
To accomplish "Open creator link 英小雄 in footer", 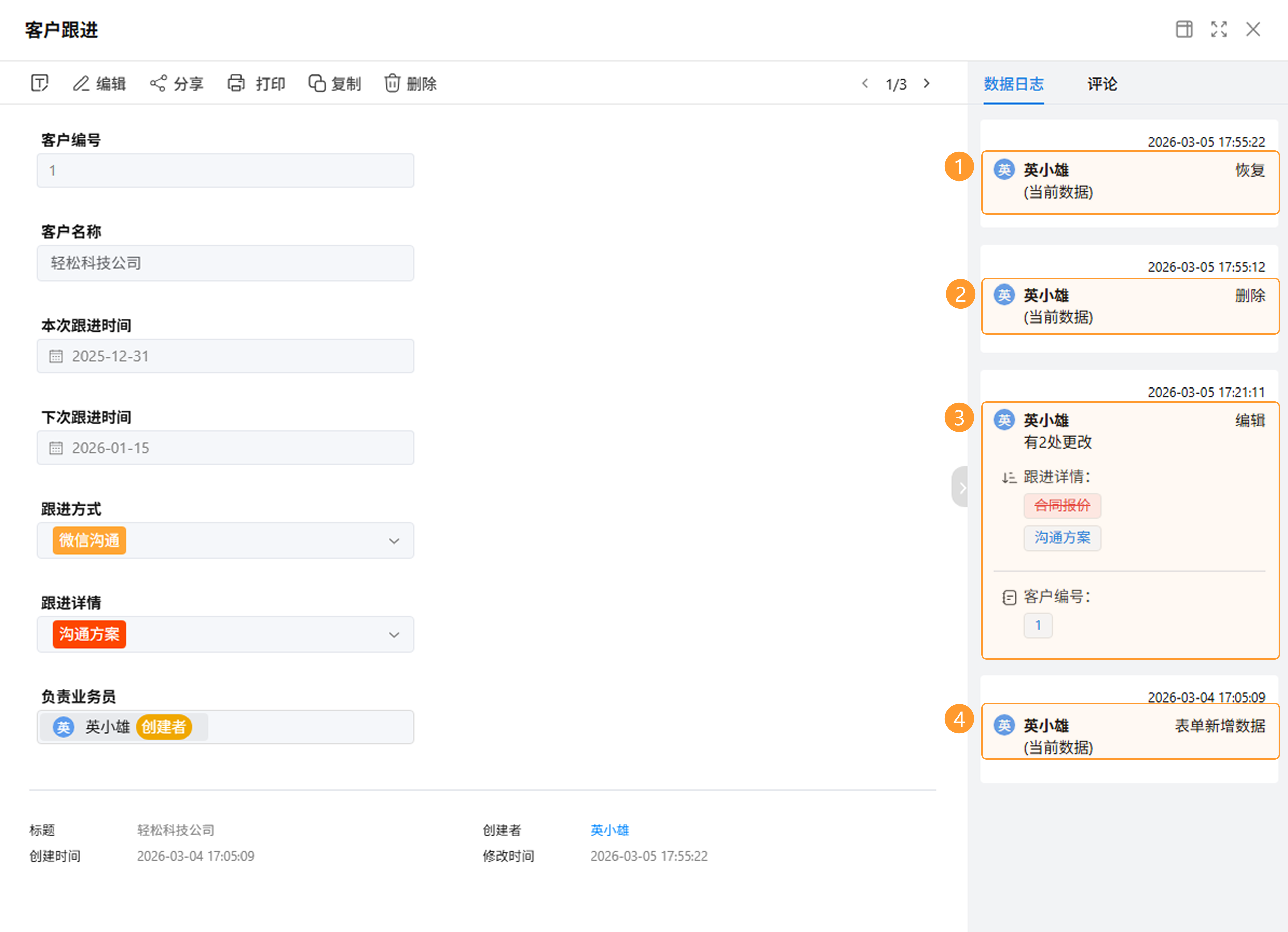I will click(x=609, y=830).
